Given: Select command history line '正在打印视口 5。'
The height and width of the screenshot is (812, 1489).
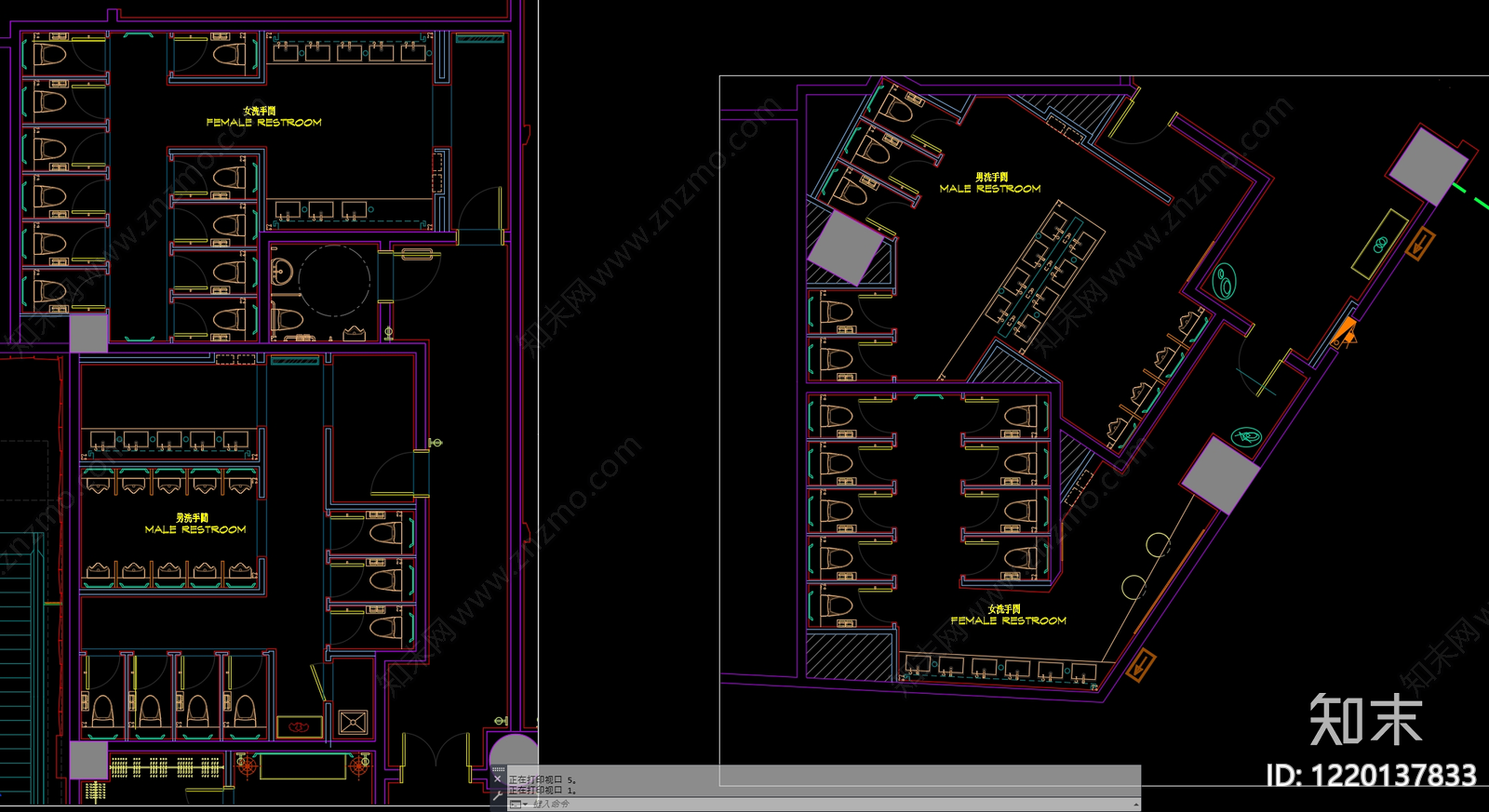Looking at the screenshot, I should pos(543,779).
